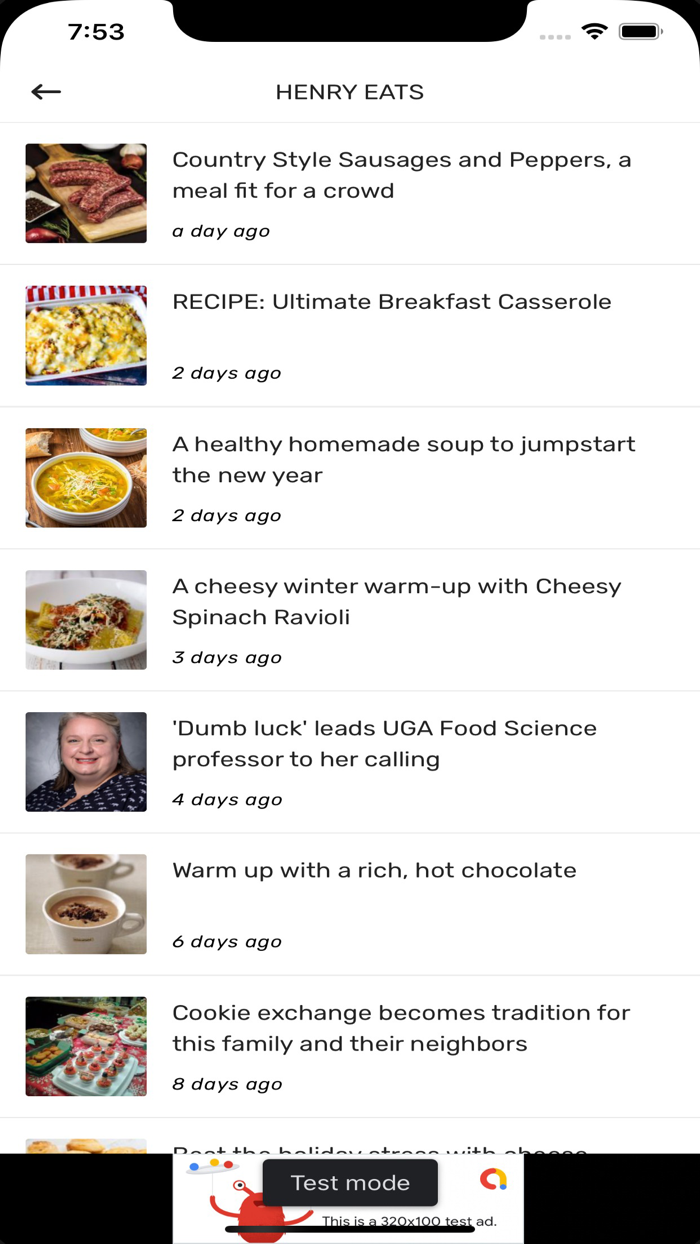Read the Cheesy Spinach Ravioli article

pos(396,601)
